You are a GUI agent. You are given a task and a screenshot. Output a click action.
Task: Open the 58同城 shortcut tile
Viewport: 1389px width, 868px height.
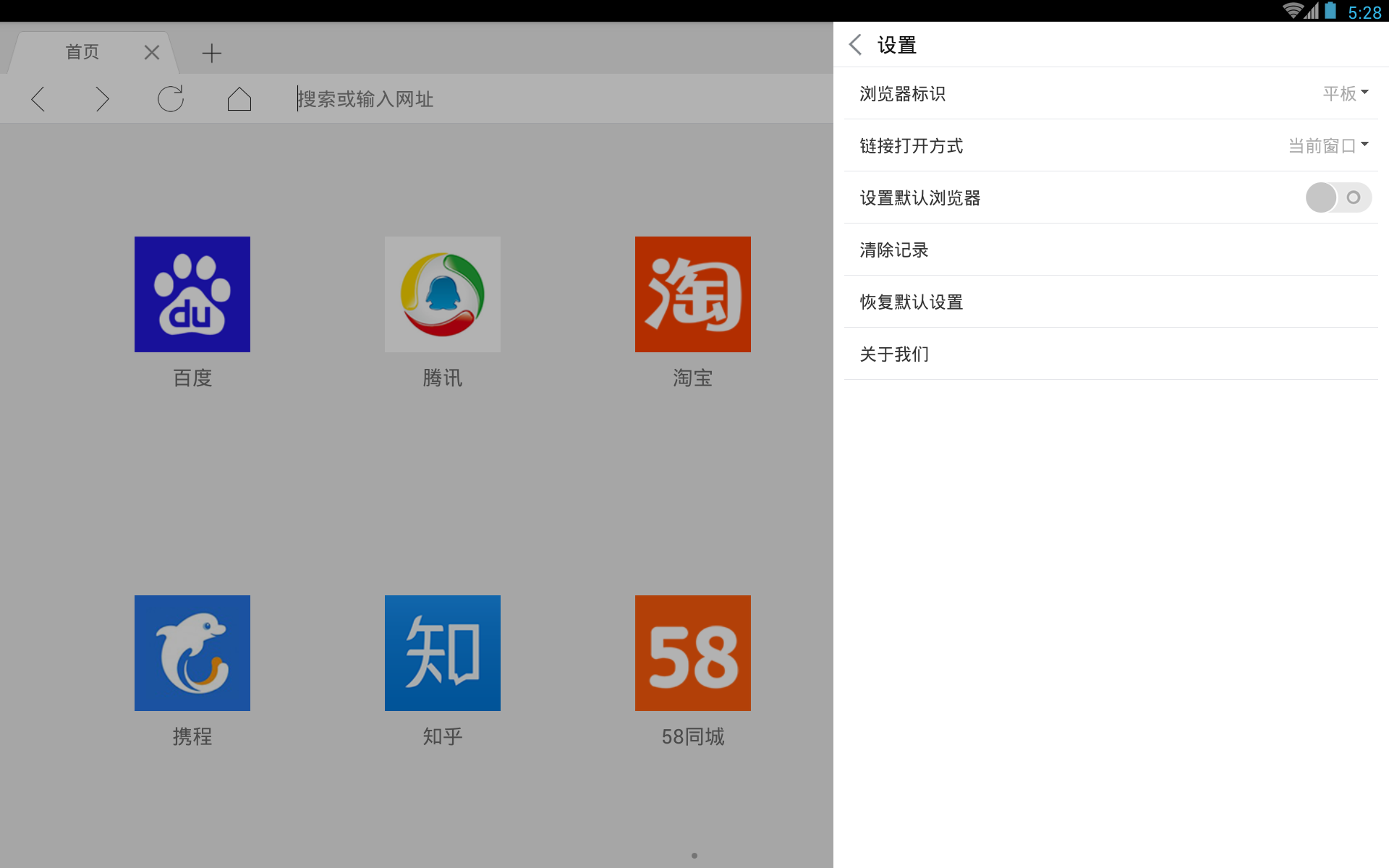click(x=693, y=653)
